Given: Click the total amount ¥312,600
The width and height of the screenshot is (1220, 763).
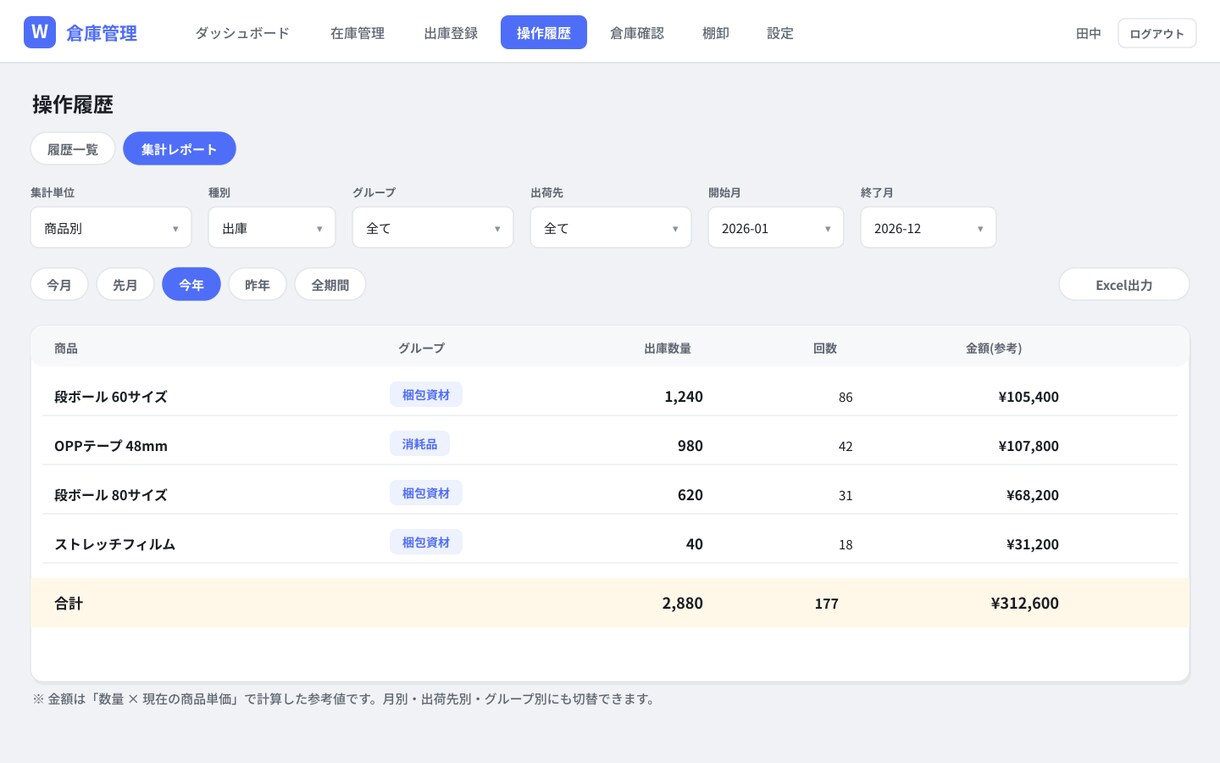Looking at the screenshot, I should click(1025, 603).
